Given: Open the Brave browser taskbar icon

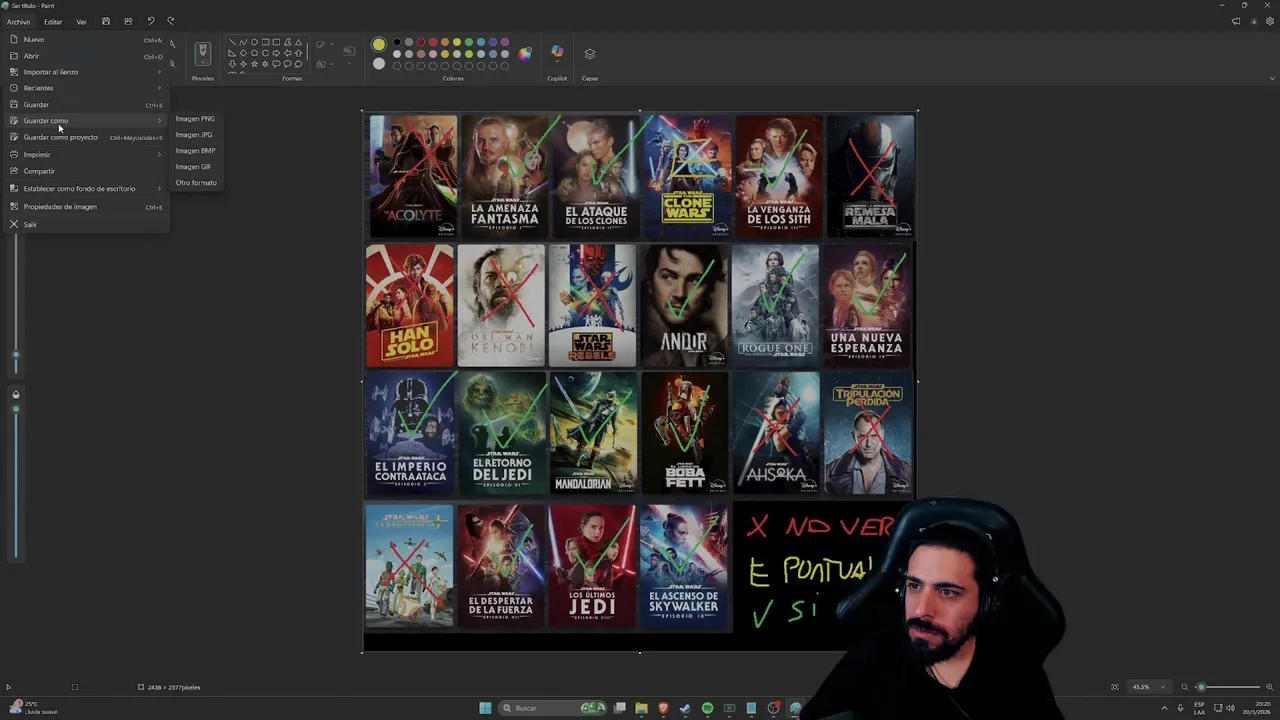Looking at the screenshot, I should pyautogui.click(x=663, y=708).
